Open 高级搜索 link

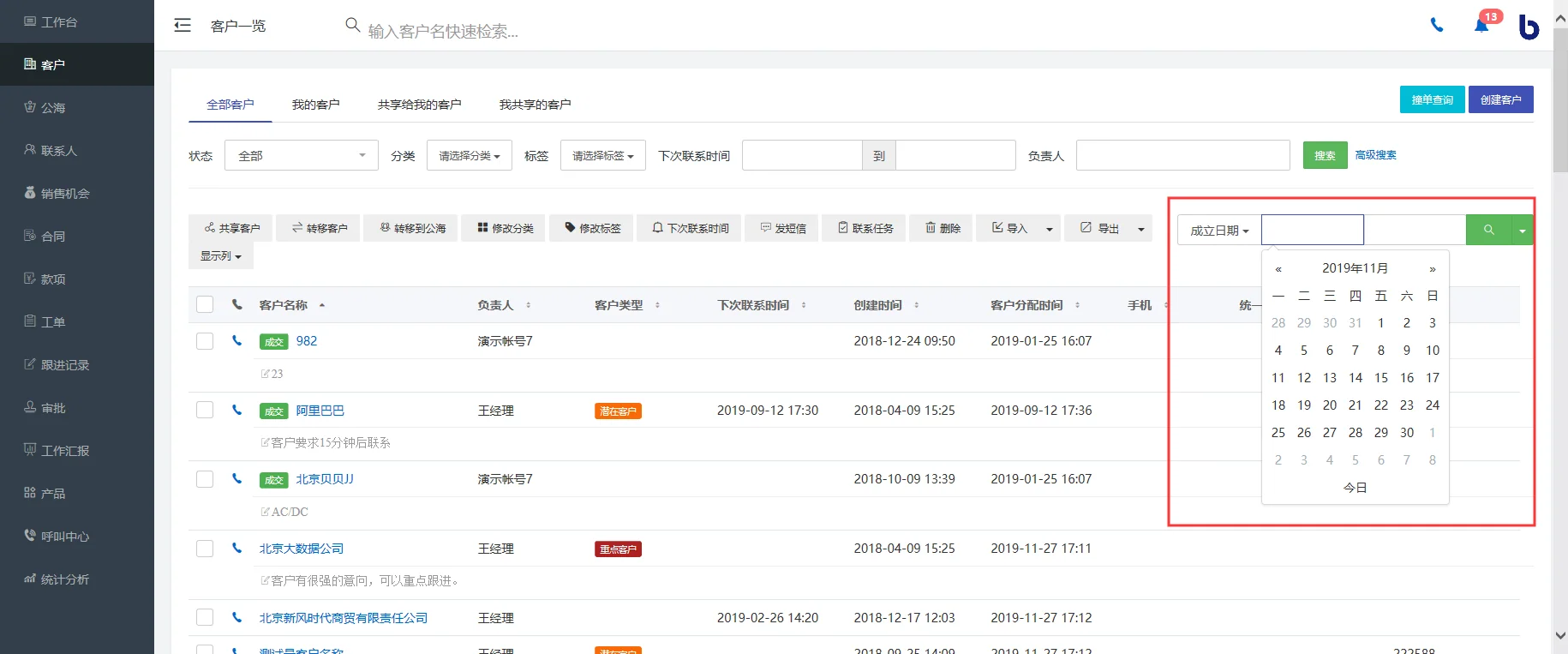coord(1376,154)
